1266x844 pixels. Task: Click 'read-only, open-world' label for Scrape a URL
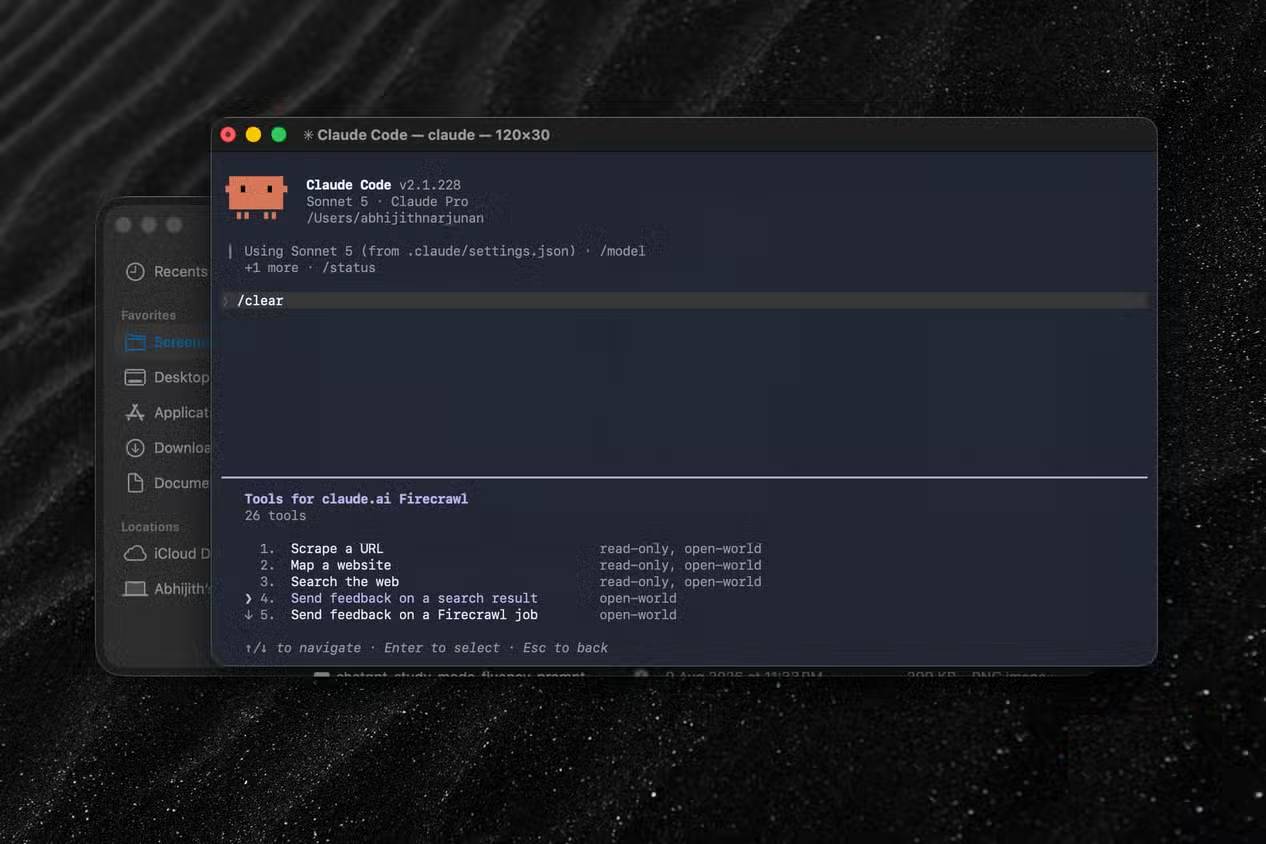pyautogui.click(x=680, y=549)
